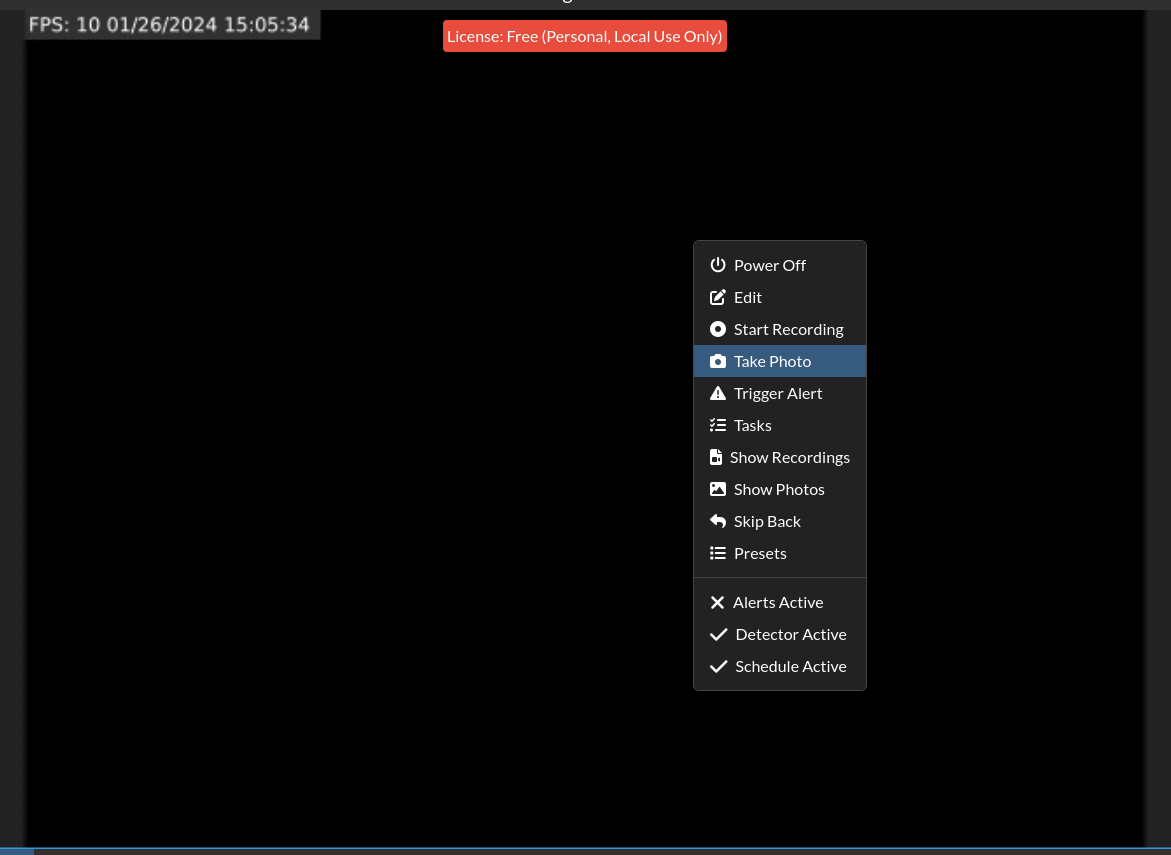The width and height of the screenshot is (1171, 855).
Task: Toggle the Schedule Active option
Action: tap(780, 667)
